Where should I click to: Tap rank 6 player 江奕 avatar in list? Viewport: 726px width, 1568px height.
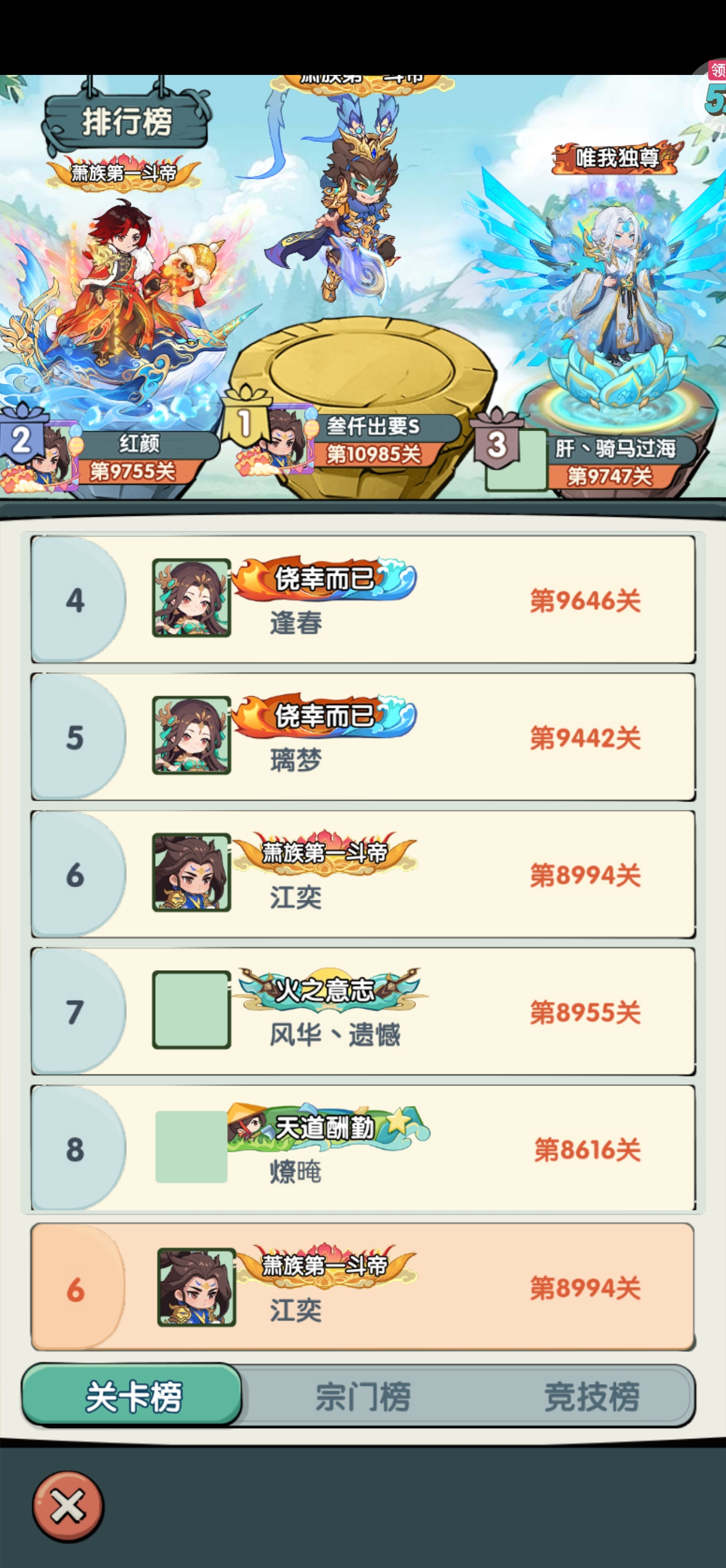click(x=191, y=872)
